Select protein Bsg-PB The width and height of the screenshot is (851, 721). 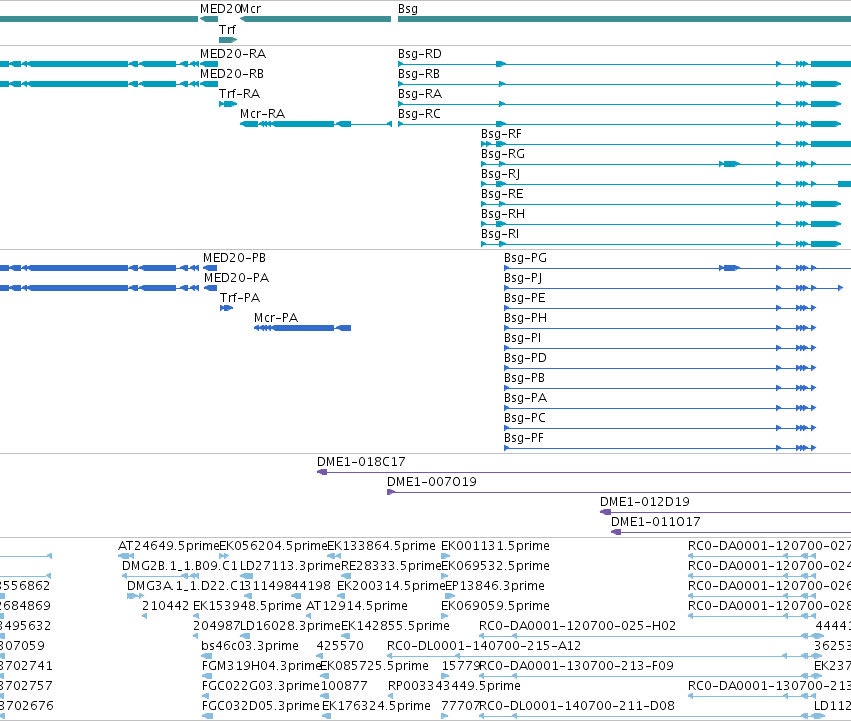[524, 378]
